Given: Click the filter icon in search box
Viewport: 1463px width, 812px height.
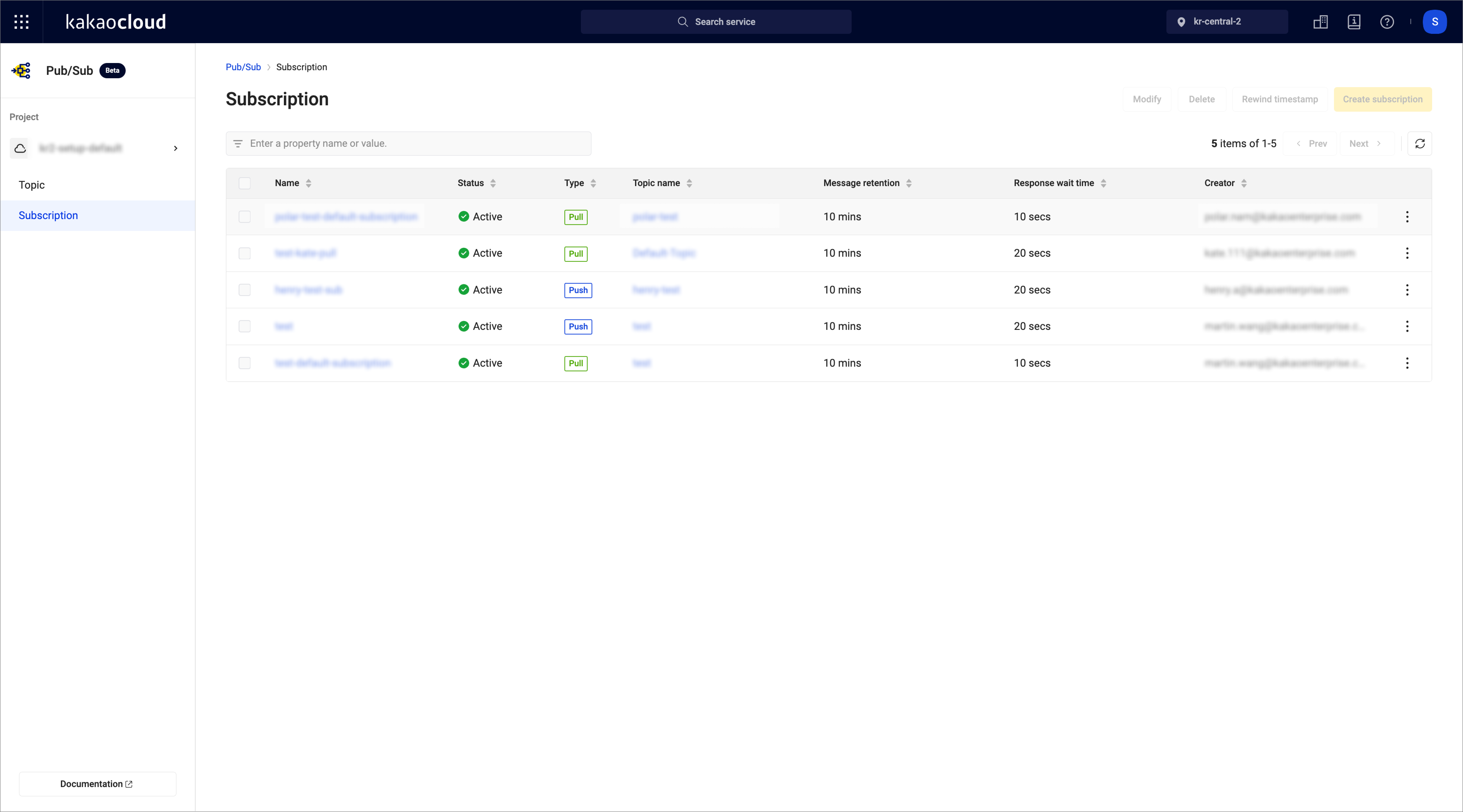Looking at the screenshot, I should (x=238, y=144).
